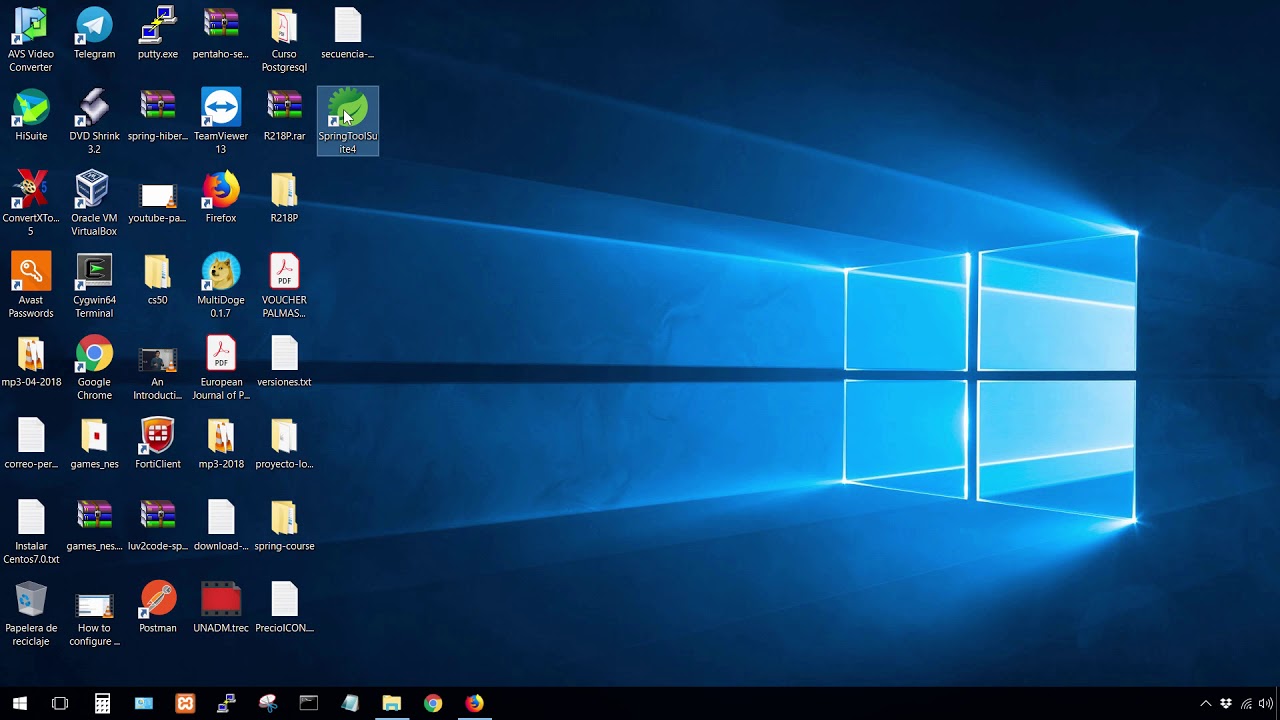The image size is (1280, 720).
Task: Select the proyecto-lo... folder icon
Action: click(x=284, y=444)
